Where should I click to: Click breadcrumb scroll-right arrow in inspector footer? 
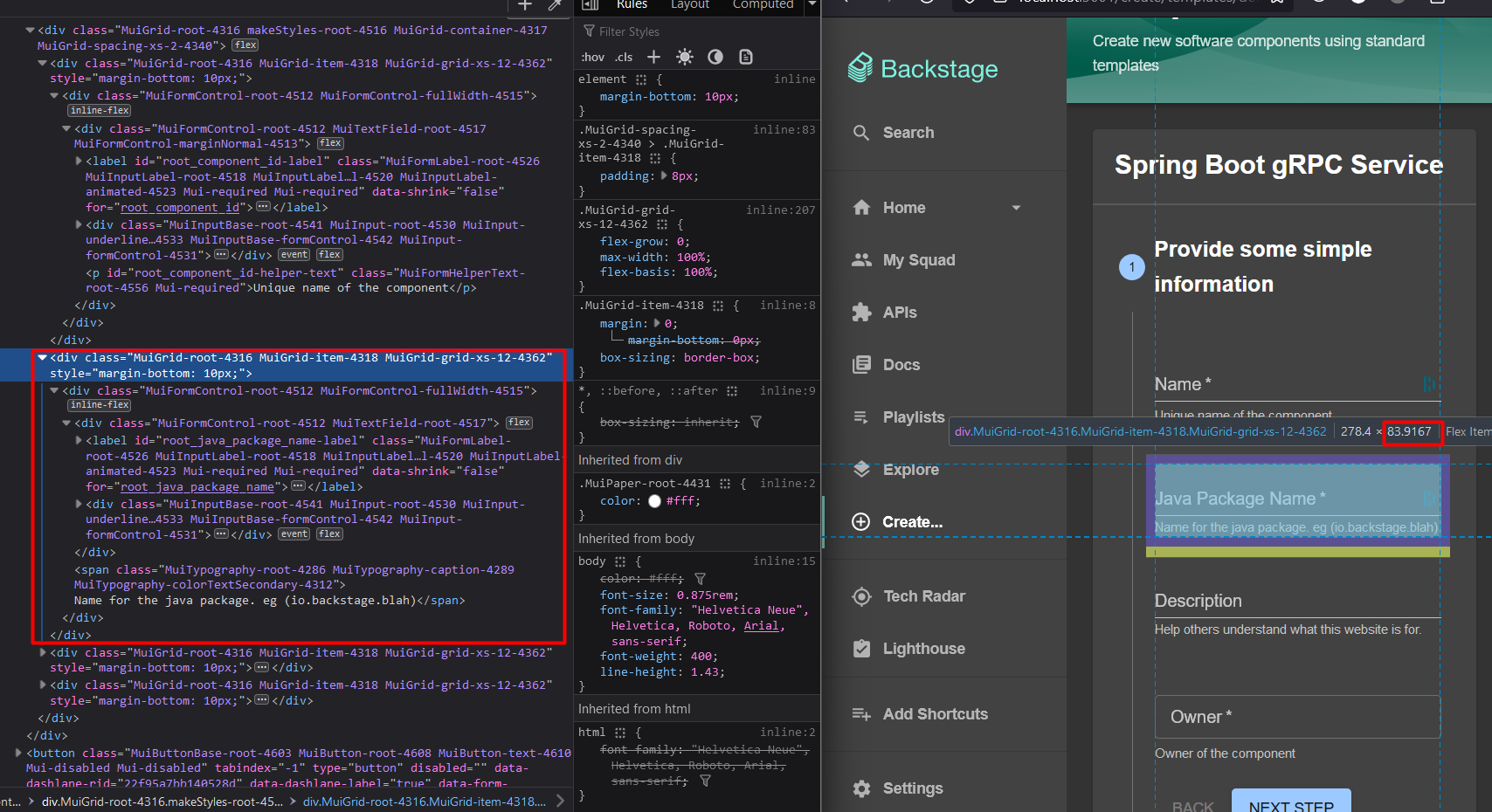click(560, 801)
